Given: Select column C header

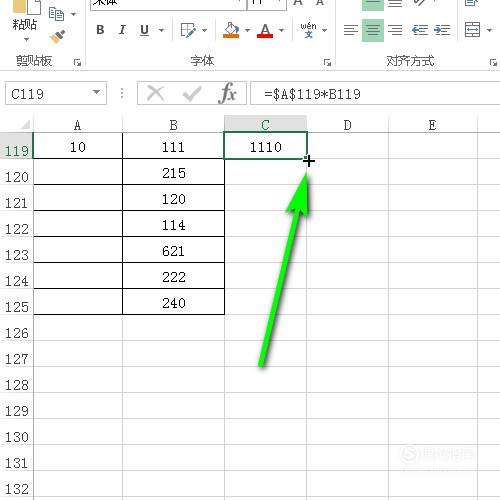Looking at the screenshot, I should click(x=265, y=124).
